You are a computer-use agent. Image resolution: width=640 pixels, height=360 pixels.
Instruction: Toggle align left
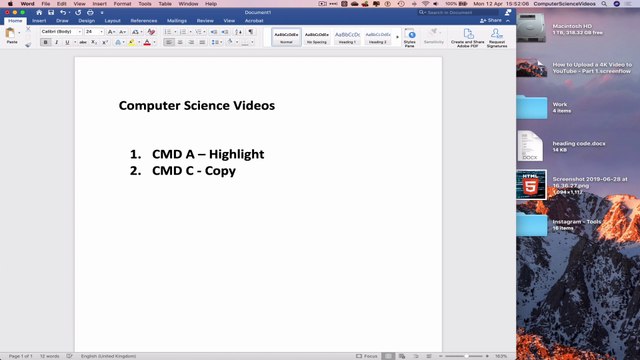[169, 42]
